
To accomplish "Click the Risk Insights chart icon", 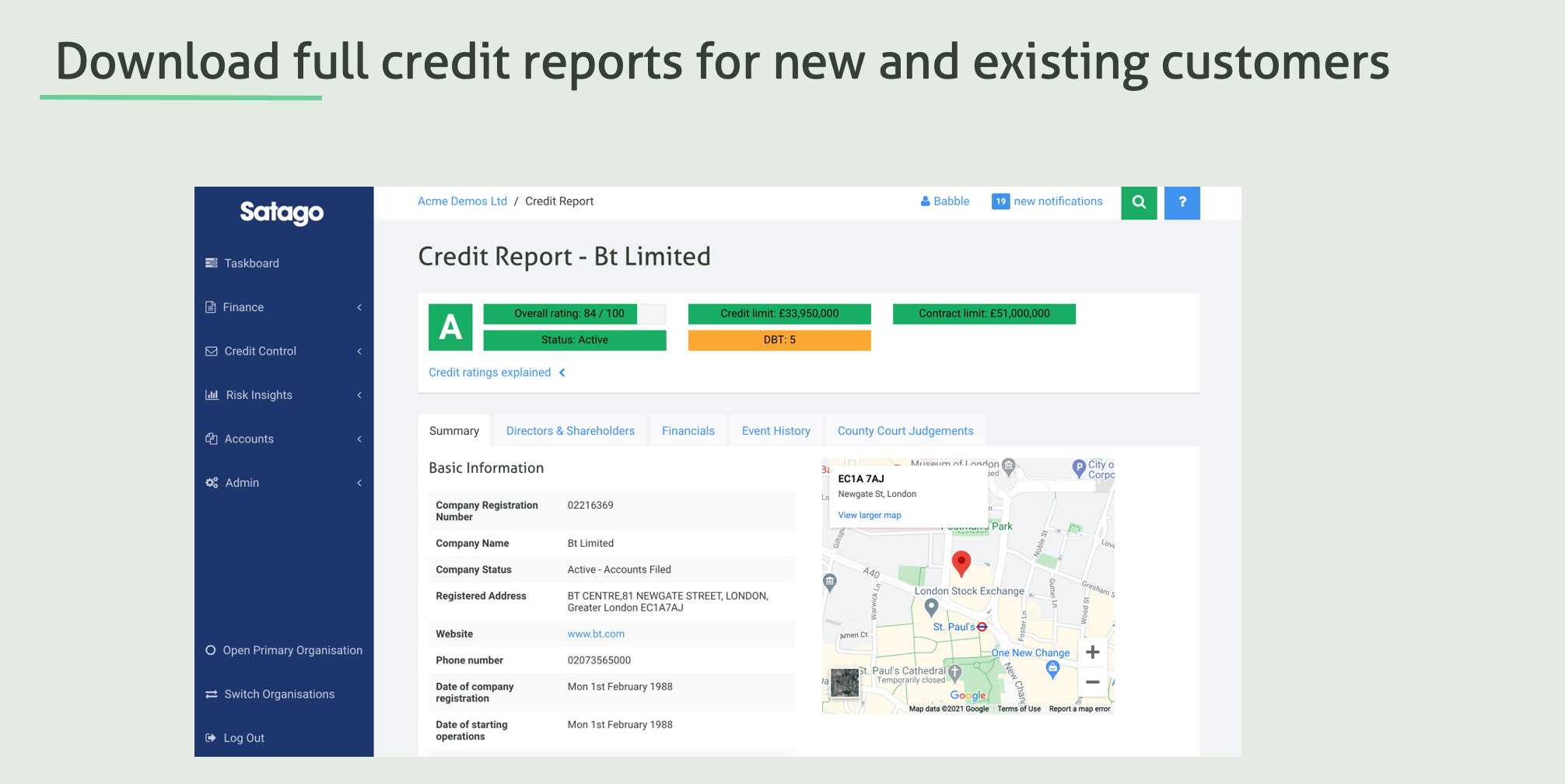I will click(212, 395).
